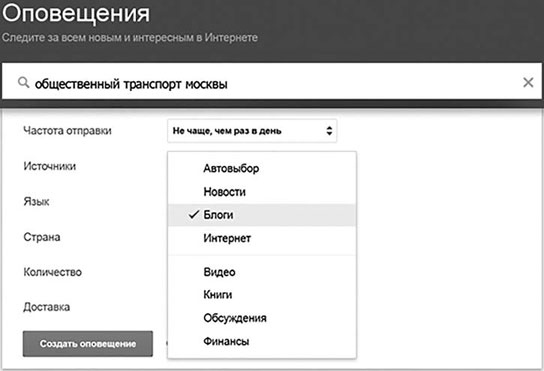The image size is (544, 371).
Task: Pick Видео in sources dropdown
Action: click(262, 272)
